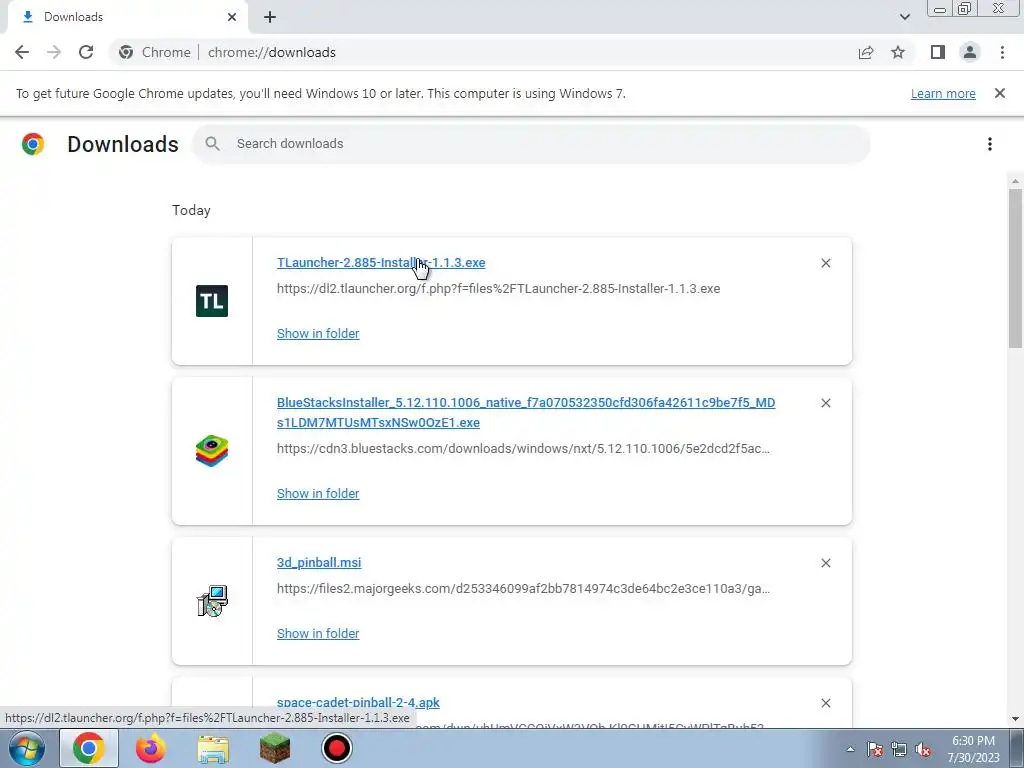Image resolution: width=1024 pixels, height=768 pixels.
Task: Open the Chrome three-dot menu
Action: (1002, 52)
